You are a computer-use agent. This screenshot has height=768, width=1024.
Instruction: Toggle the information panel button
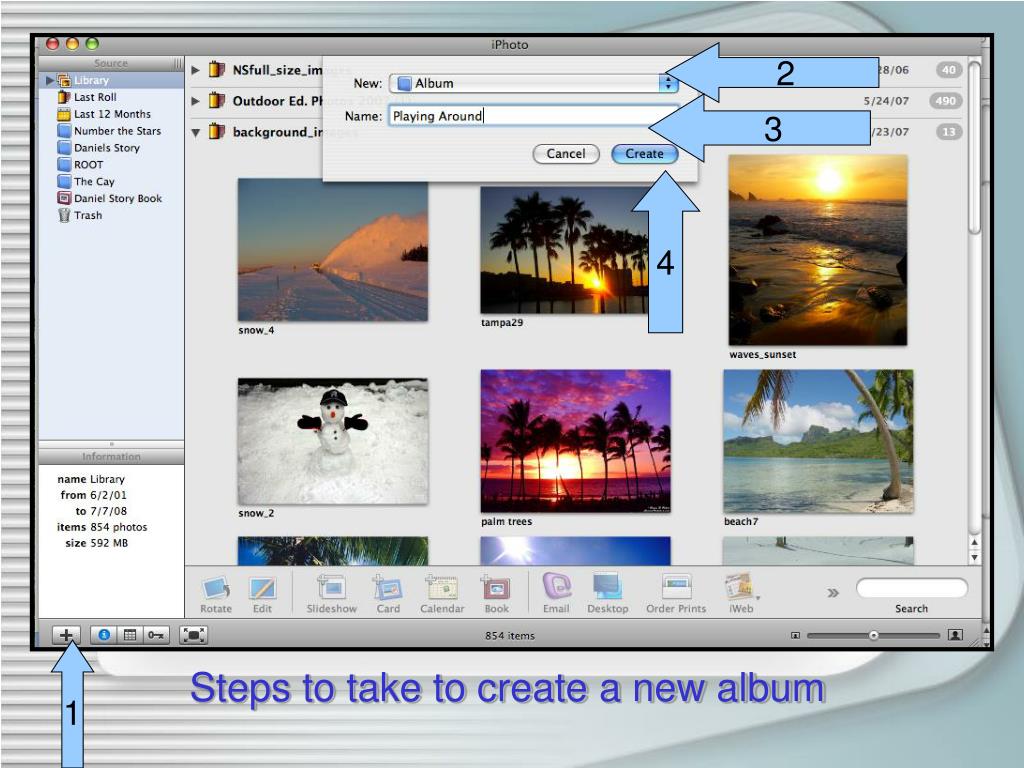coord(104,635)
